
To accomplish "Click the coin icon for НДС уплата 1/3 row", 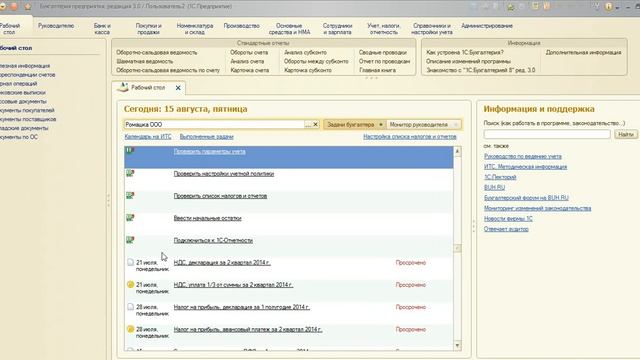I will click(130, 284).
